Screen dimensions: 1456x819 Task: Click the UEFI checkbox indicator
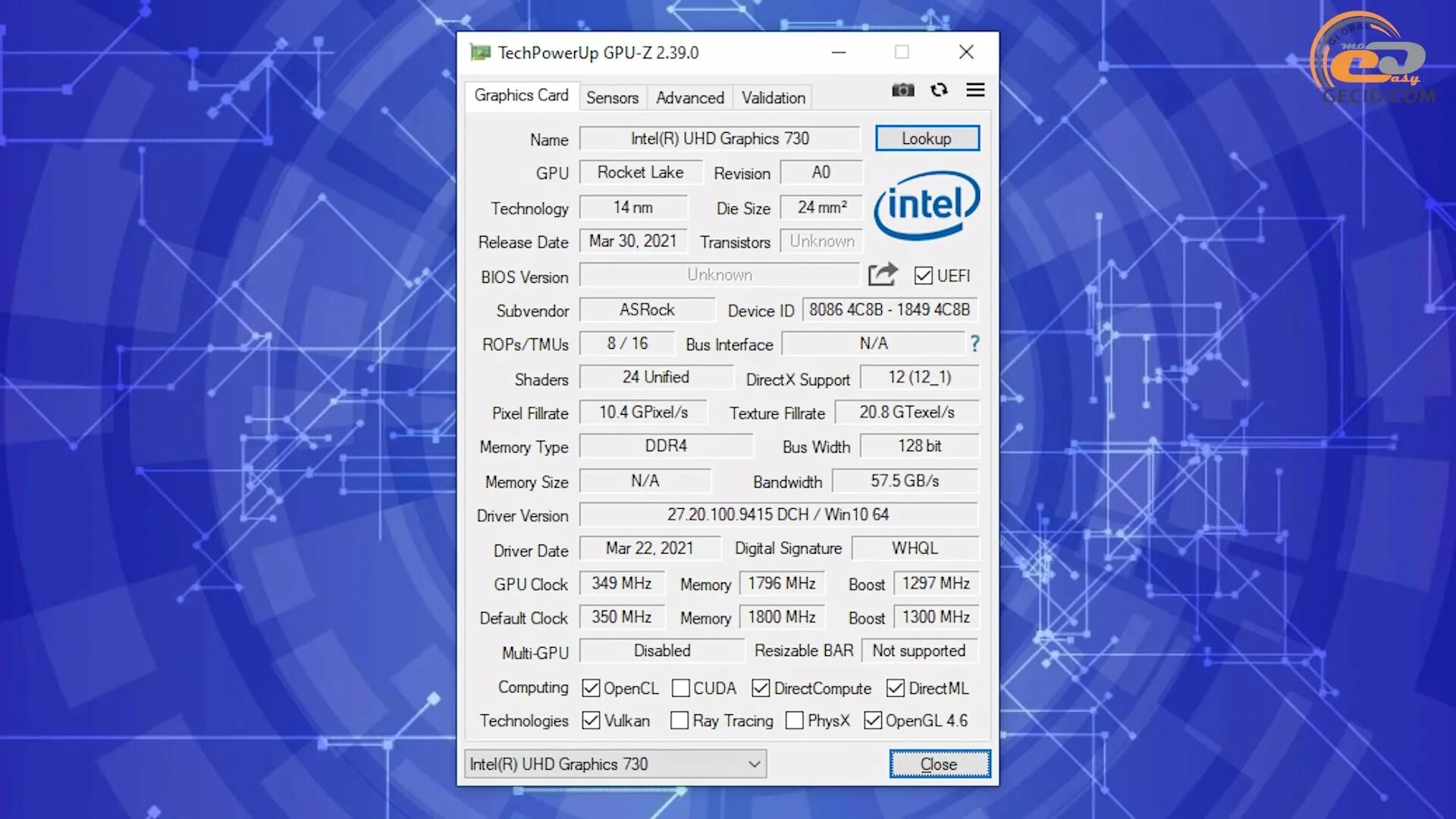pos(921,275)
